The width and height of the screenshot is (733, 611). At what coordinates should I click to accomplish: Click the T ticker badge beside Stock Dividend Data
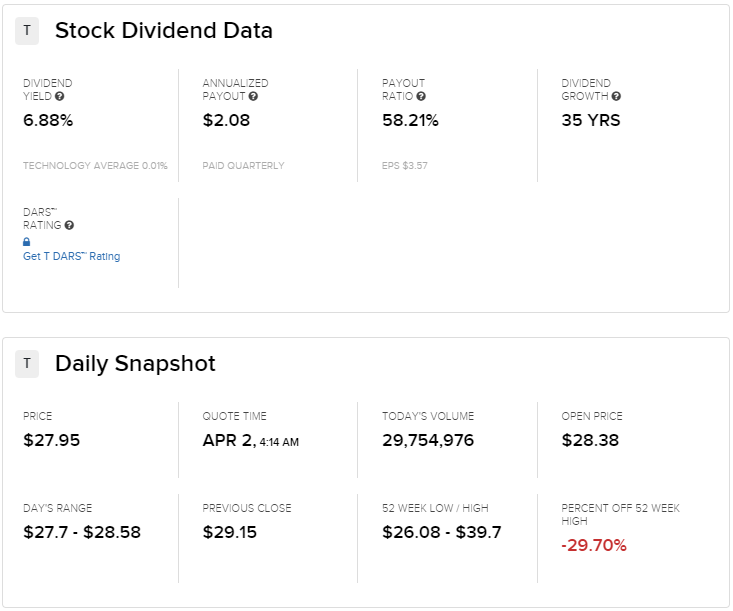click(27, 31)
